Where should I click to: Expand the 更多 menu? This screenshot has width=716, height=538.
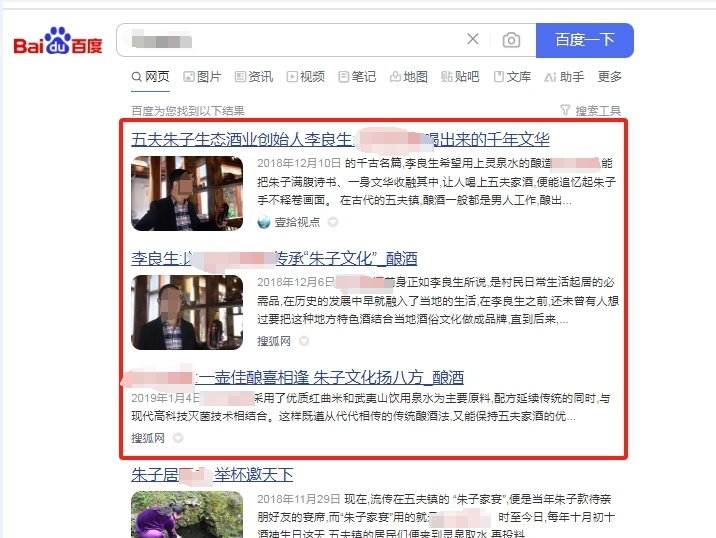(x=610, y=77)
